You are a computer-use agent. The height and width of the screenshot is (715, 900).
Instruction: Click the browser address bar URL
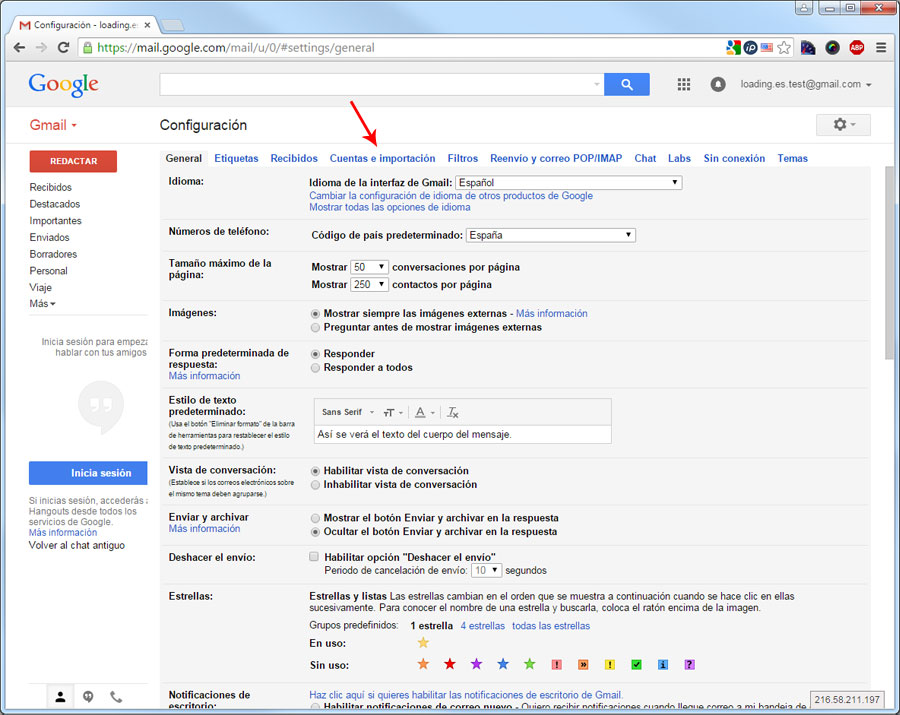click(235, 48)
